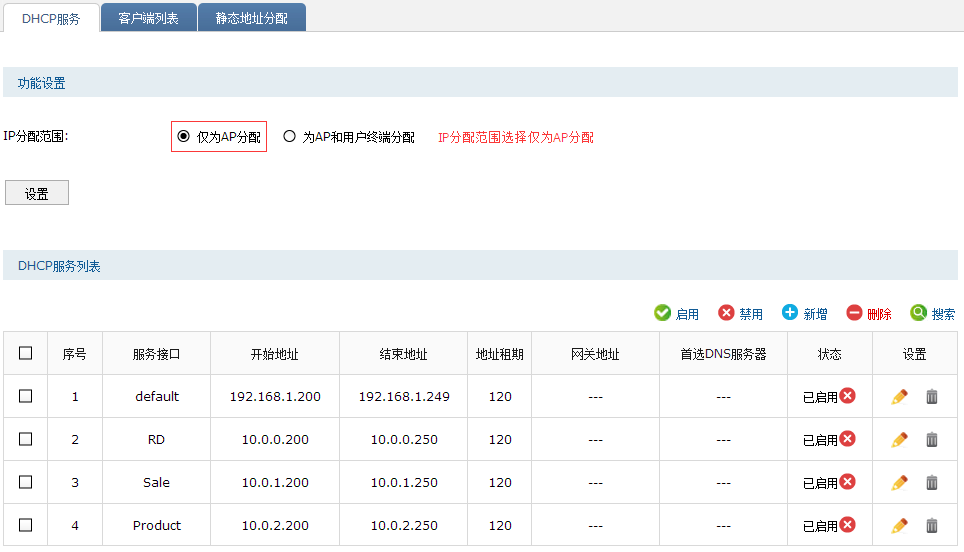Edit the RD row with pencil icon
This screenshot has height=552, width=964.
(899, 440)
